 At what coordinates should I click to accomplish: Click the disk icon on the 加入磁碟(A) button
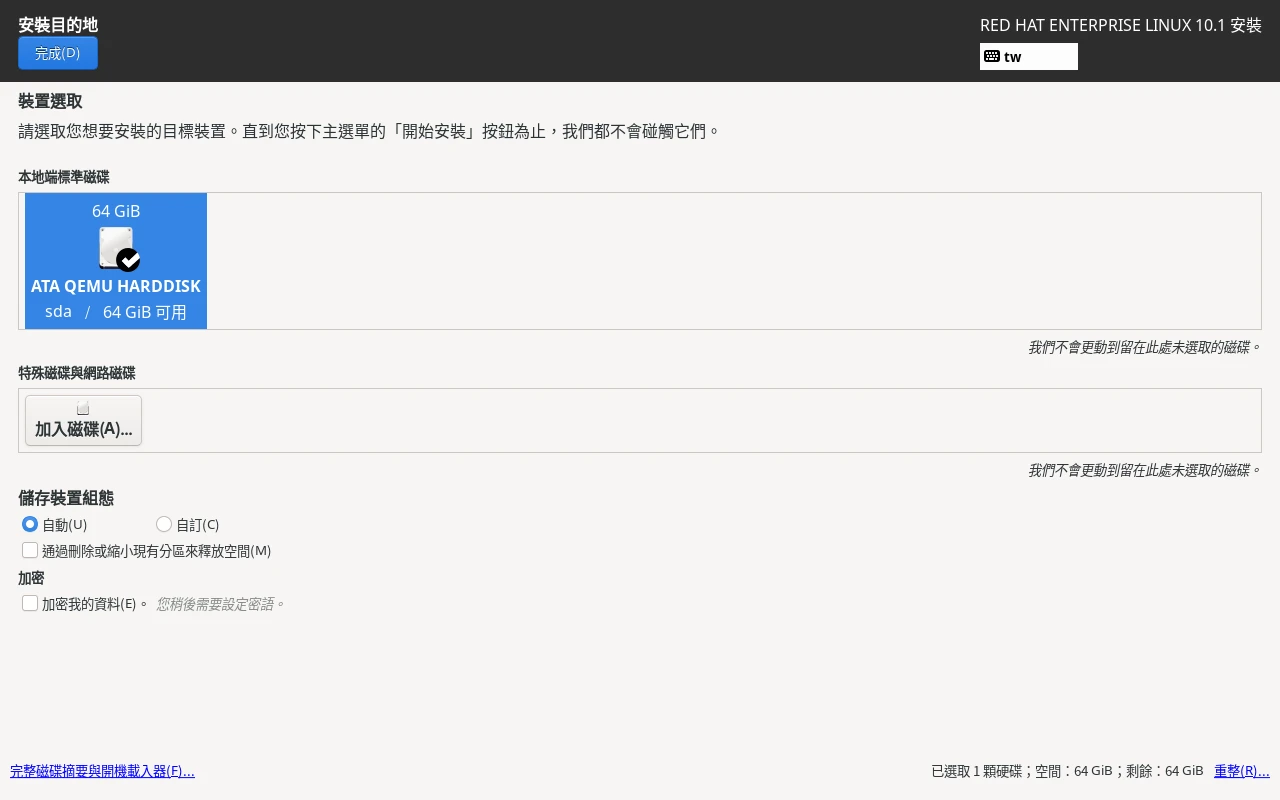click(83, 407)
